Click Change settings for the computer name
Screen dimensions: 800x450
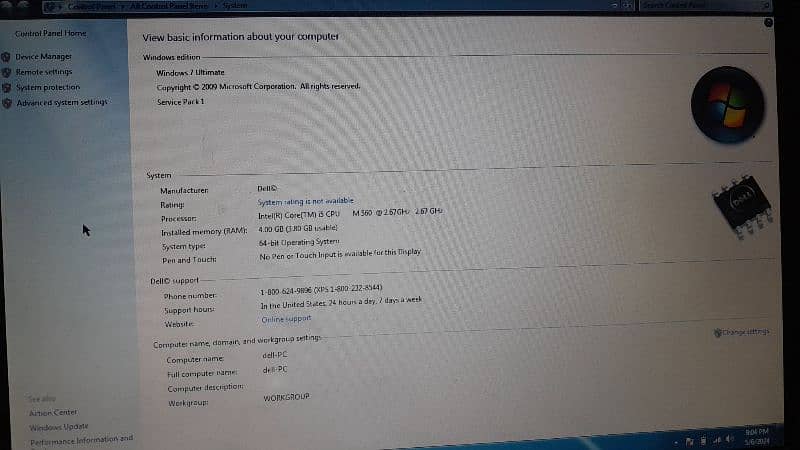pyautogui.click(x=745, y=332)
